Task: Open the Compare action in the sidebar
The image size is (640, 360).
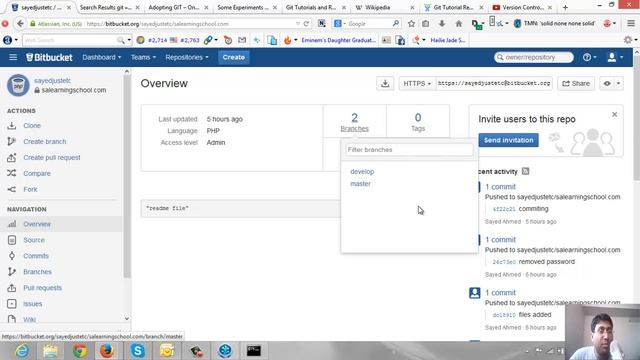Action: coord(37,173)
